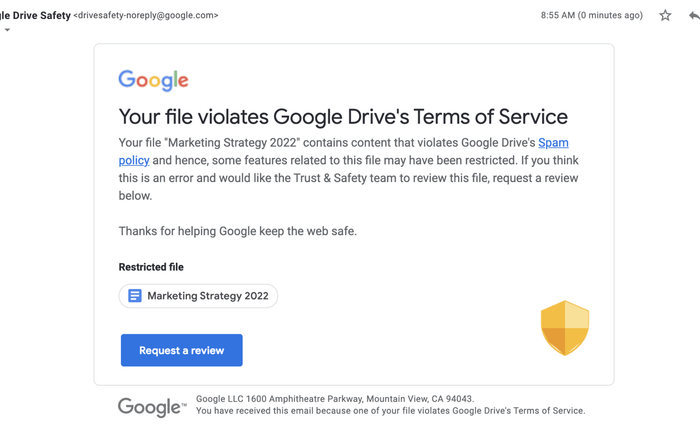
Task: Click the blue Docs file icon
Action: point(135,296)
